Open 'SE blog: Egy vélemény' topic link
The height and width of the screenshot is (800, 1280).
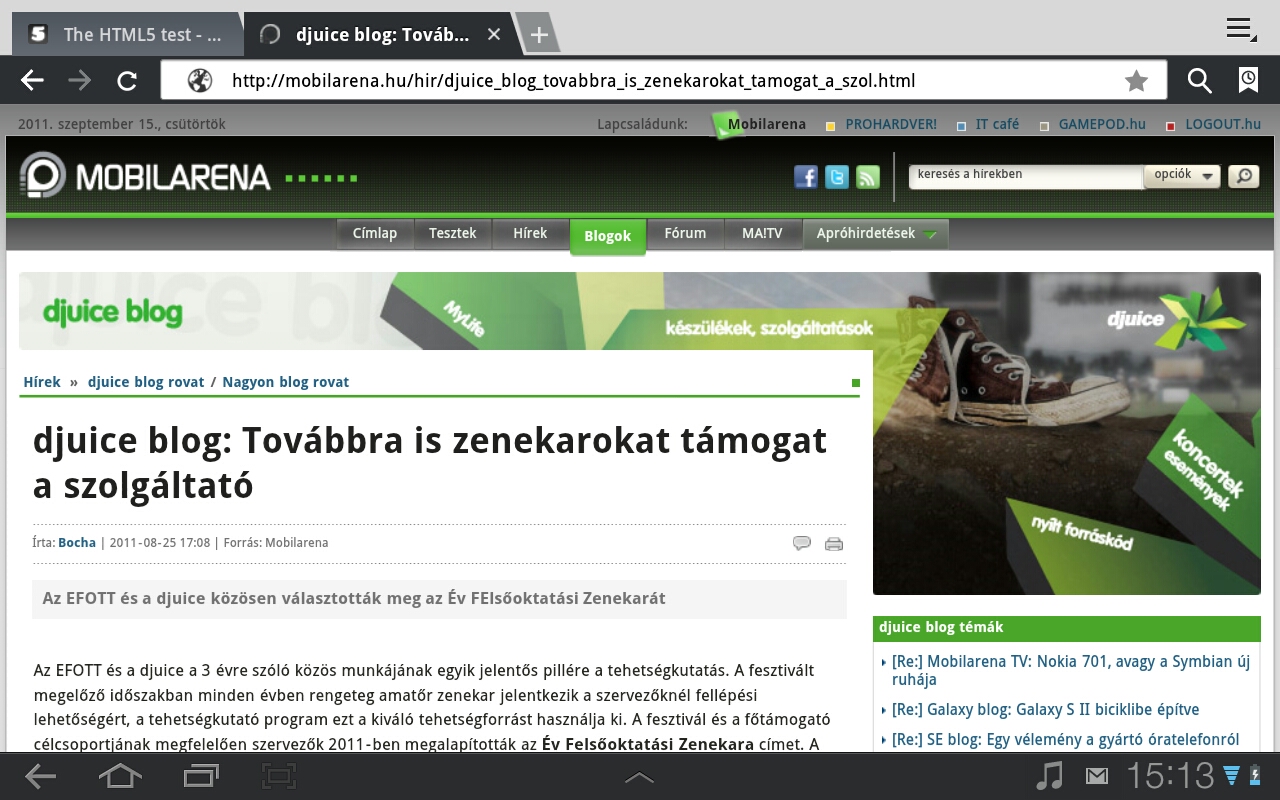click(1065, 740)
